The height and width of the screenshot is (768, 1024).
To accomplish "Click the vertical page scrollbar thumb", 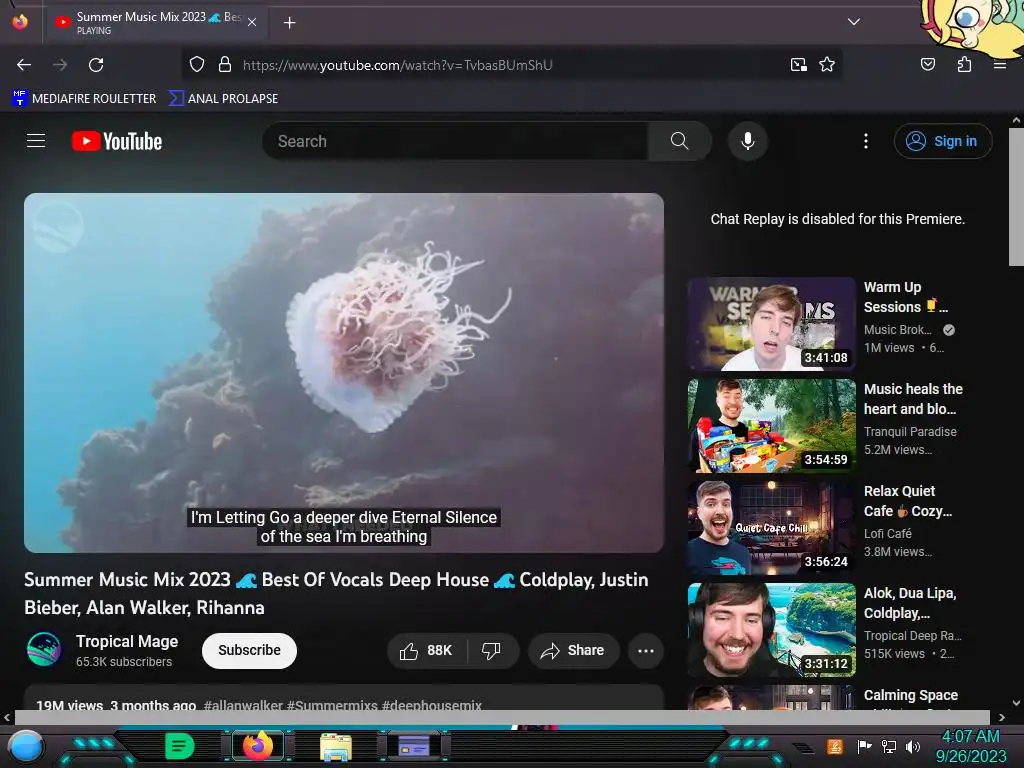I will (x=1016, y=196).
